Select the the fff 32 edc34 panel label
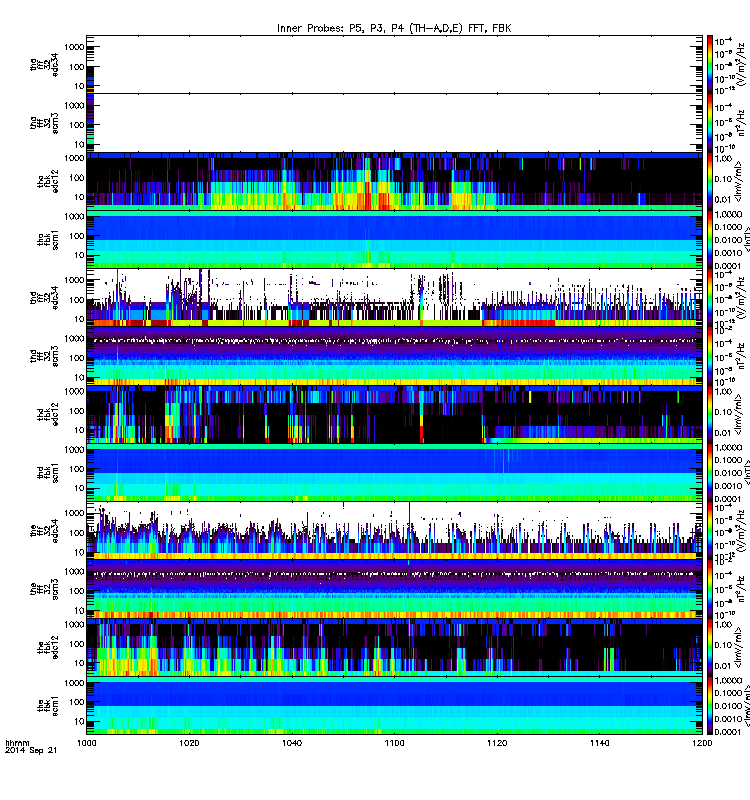Screen dimensions: 750x800 pyautogui.click(x=44, y=531)
